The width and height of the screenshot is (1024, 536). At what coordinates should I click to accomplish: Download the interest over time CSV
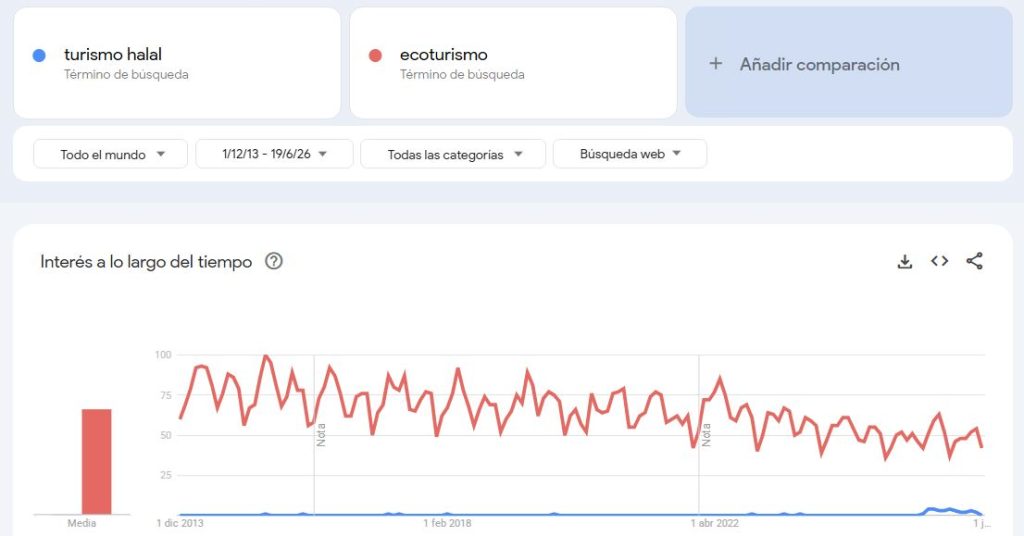point(904,262)
